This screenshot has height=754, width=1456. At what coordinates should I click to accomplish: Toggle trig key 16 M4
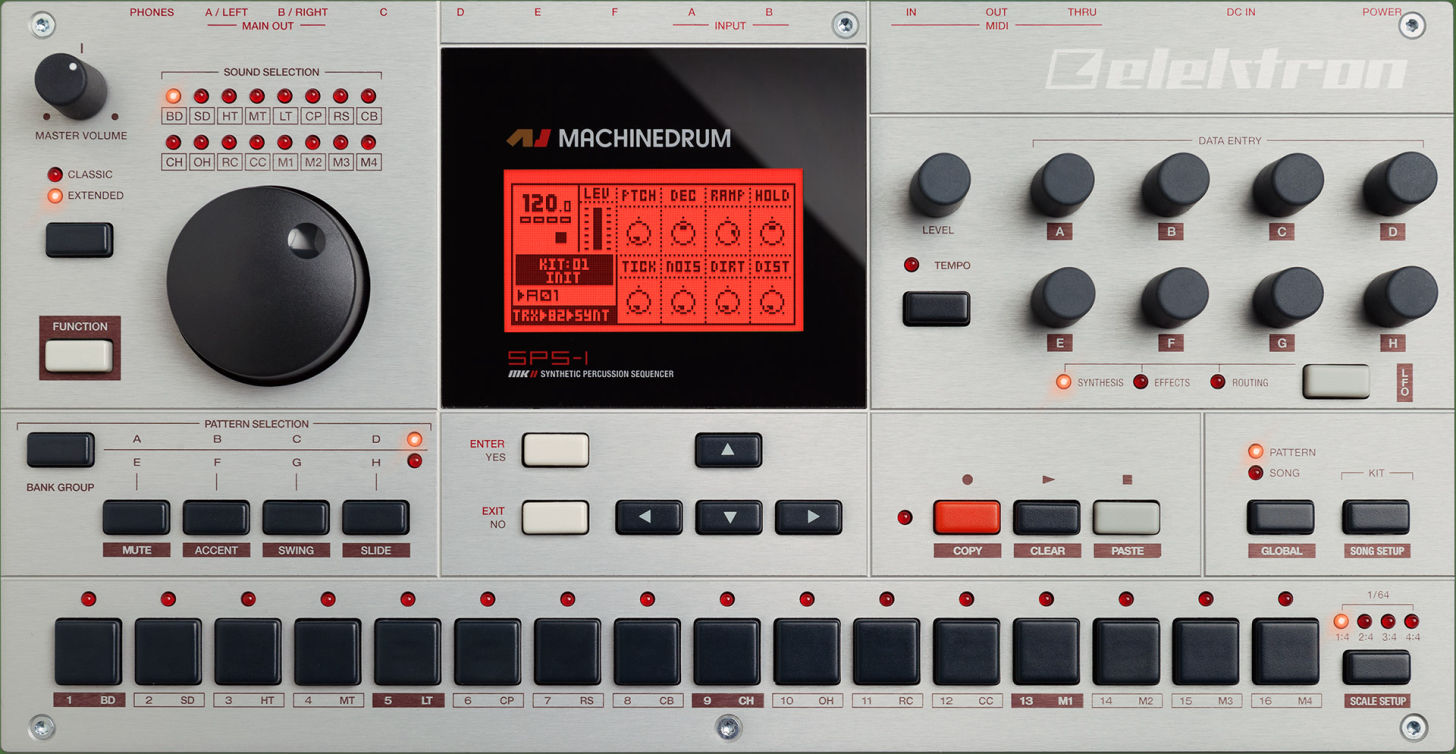1286,652
